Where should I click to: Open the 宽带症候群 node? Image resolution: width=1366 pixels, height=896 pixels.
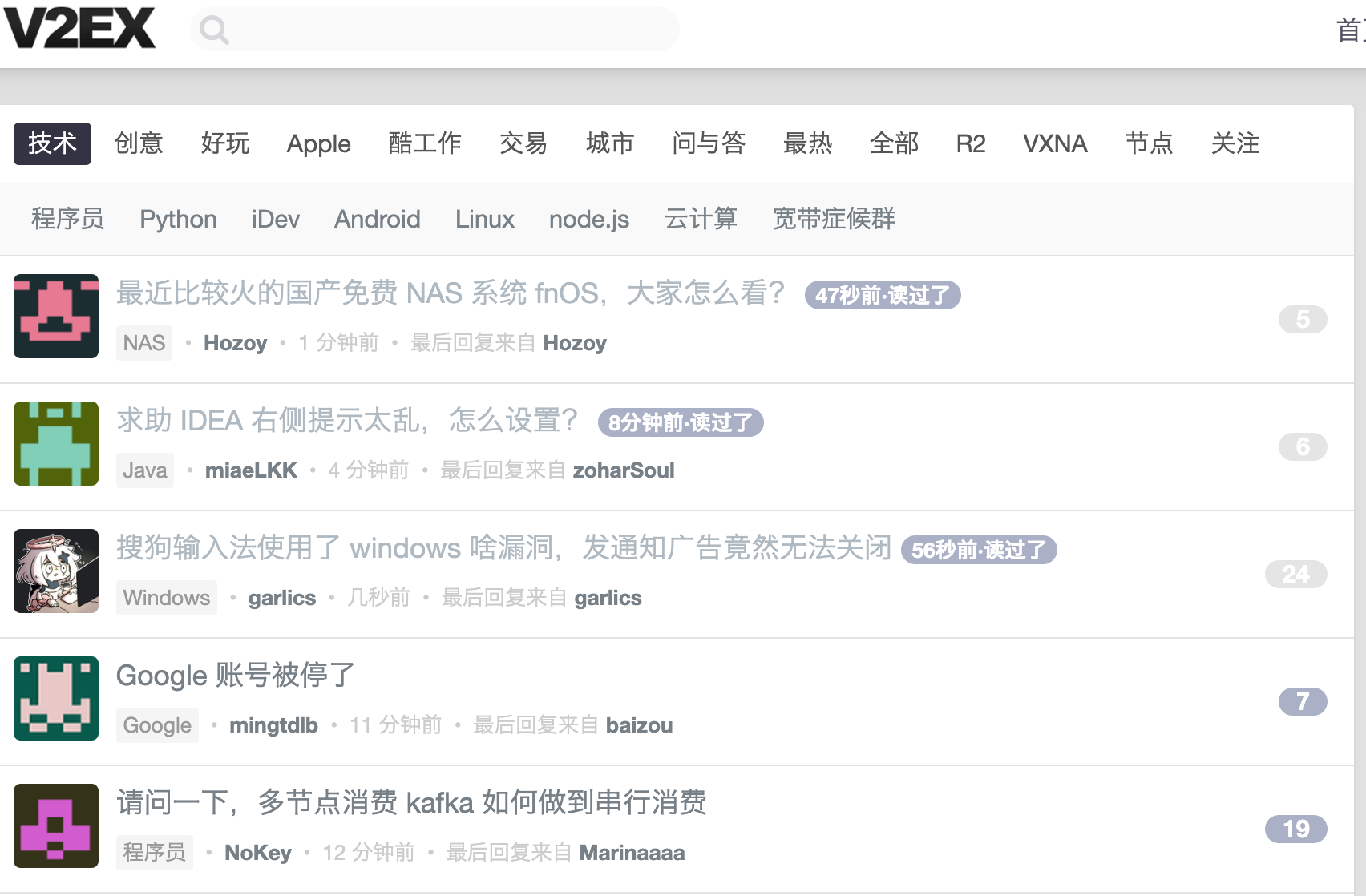tap(834, 219)
